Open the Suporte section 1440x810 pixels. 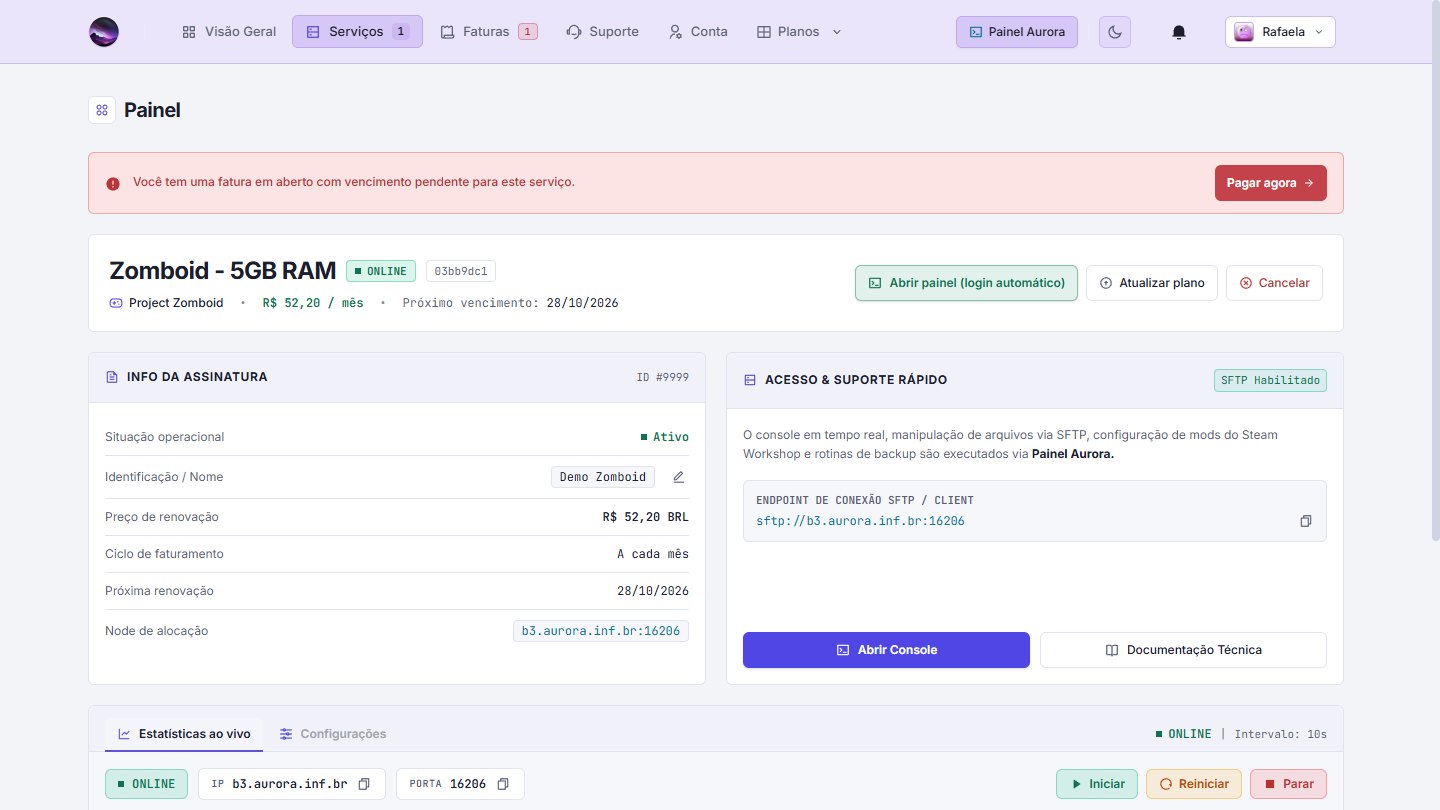(x=602, y=32)
